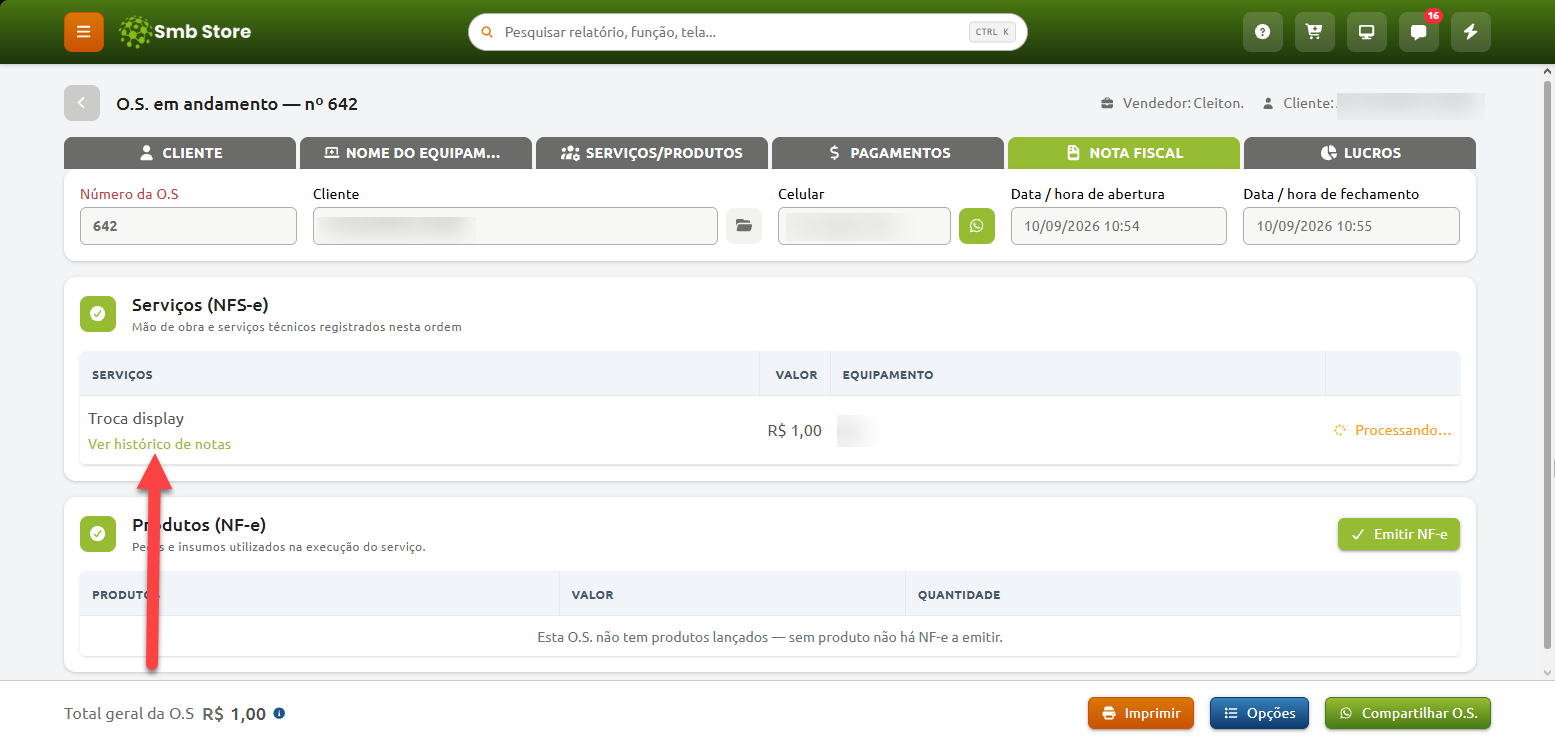Open the Opções button
The image size is (1555, 745).
coord(1259,714)
